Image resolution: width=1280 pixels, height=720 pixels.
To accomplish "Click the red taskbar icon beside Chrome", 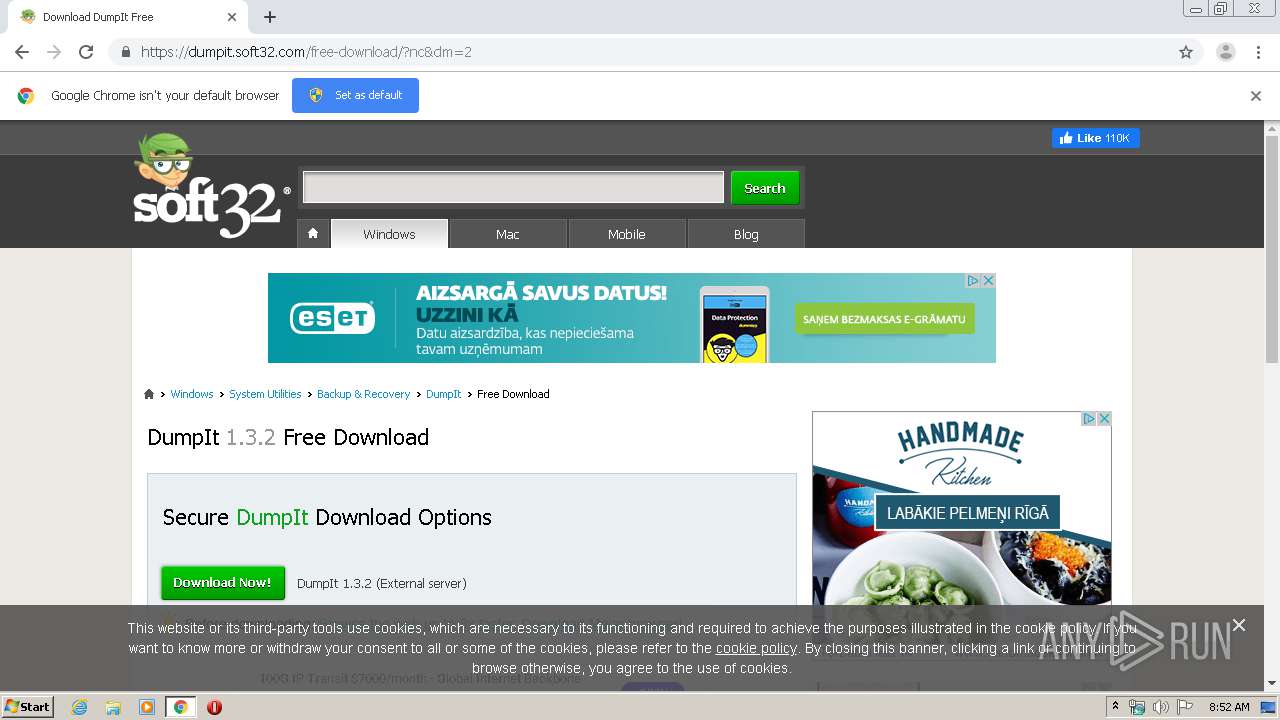I will click(214, 707).
